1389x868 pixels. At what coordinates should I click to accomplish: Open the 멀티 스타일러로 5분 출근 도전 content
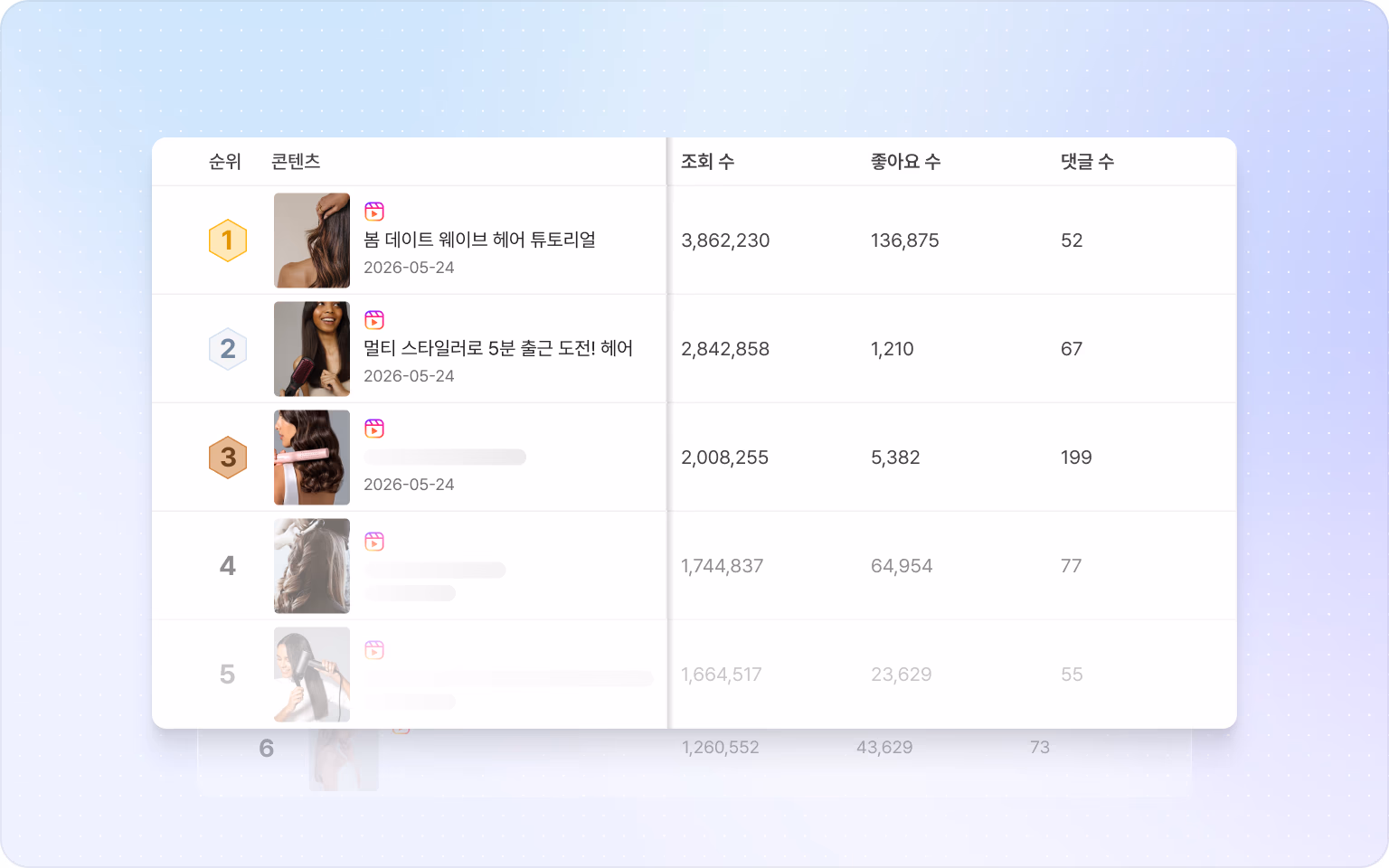tap(498, 348)
